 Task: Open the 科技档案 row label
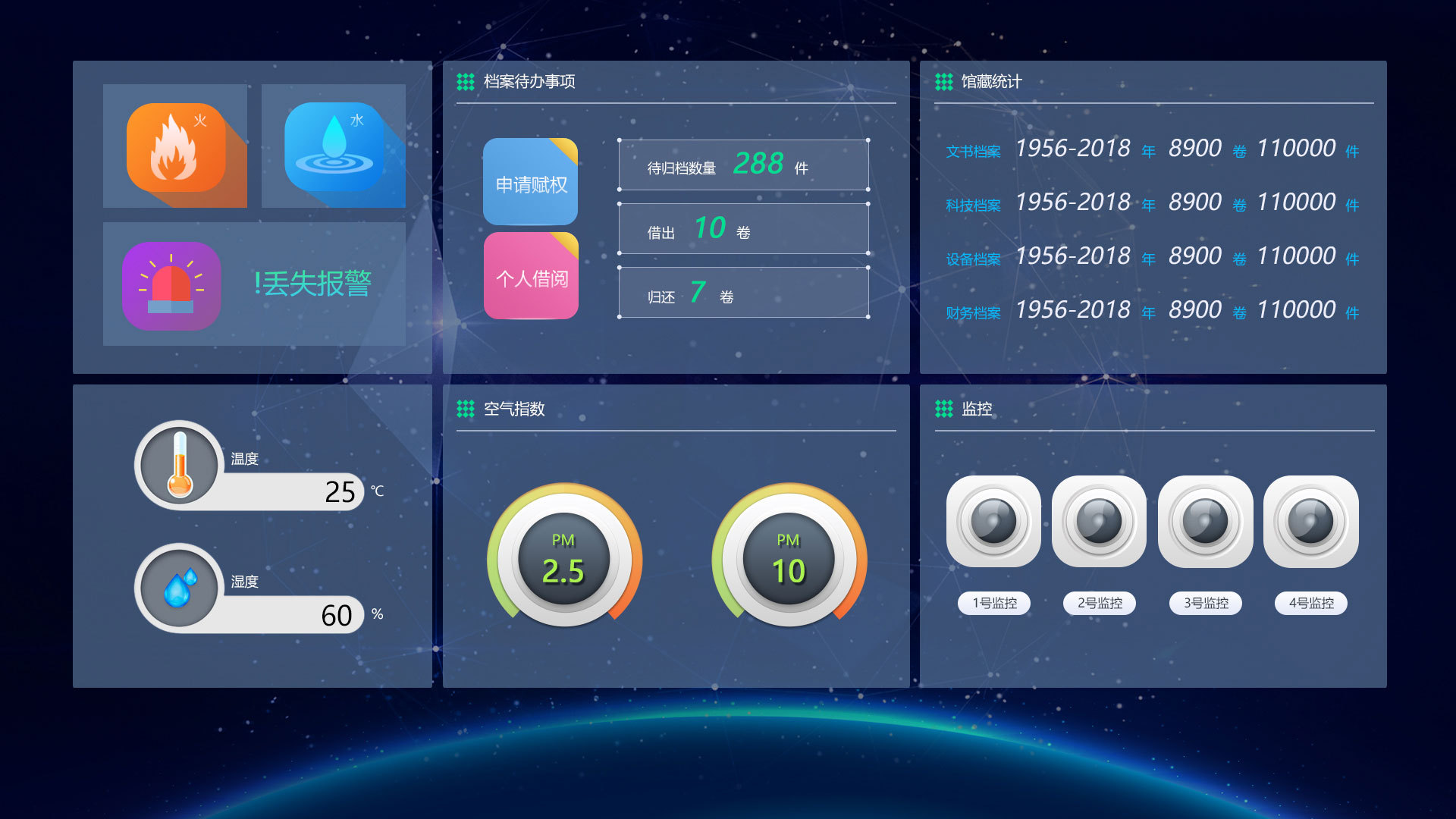point(973,206)
